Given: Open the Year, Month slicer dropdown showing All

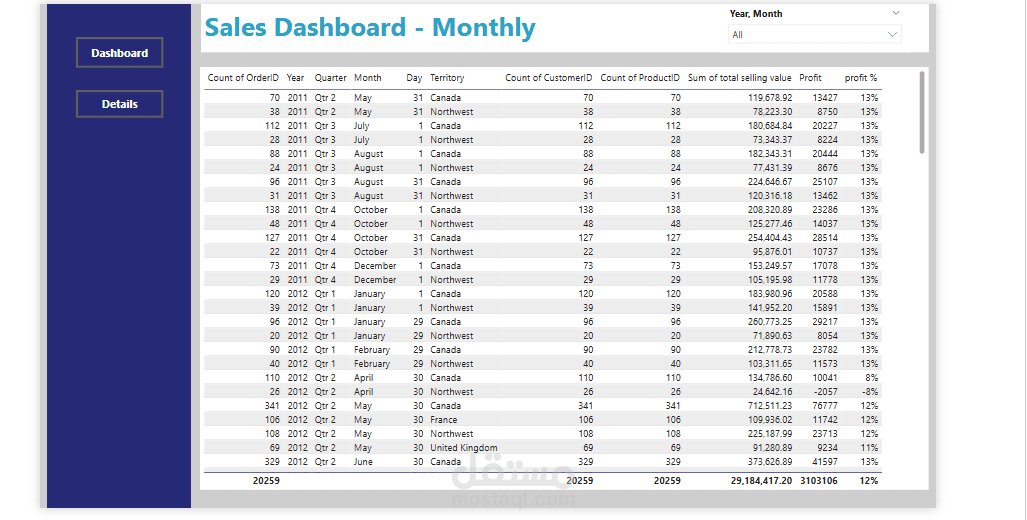Looking at the screenshot, I should pyautogui.click(x=814, y=35).
